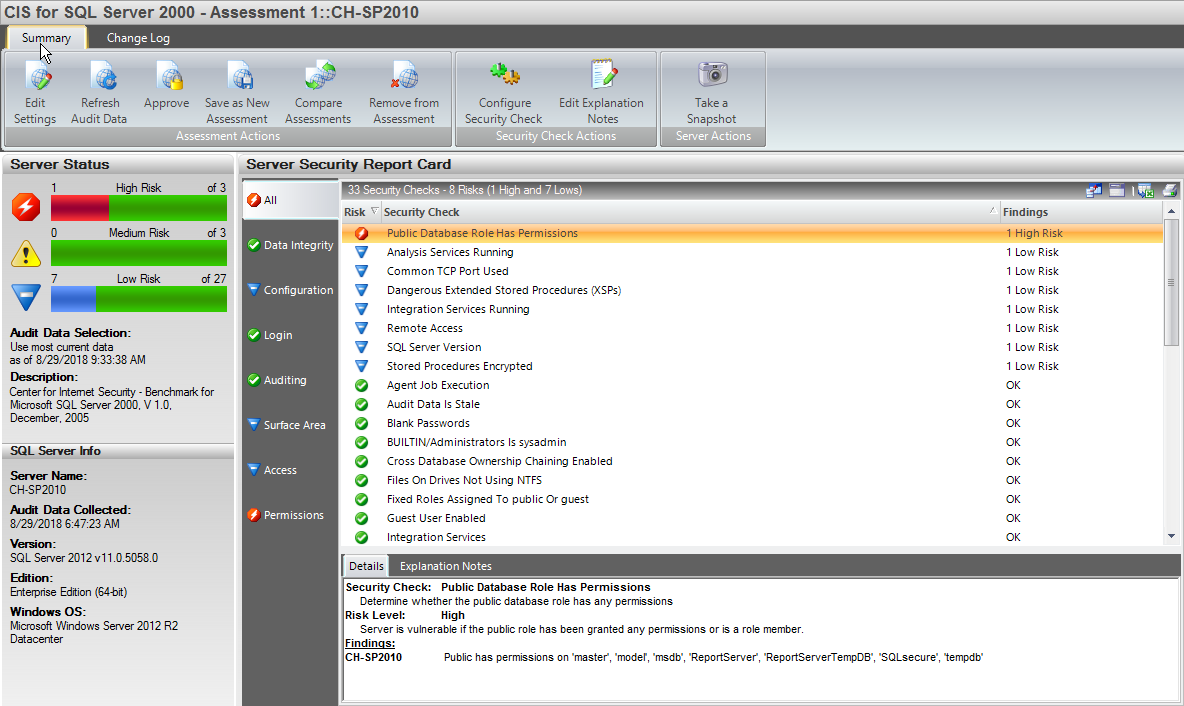Viewport: 1184px width, 706px height.
Task: Select the Integration Services row
Action: pos(752,537)
